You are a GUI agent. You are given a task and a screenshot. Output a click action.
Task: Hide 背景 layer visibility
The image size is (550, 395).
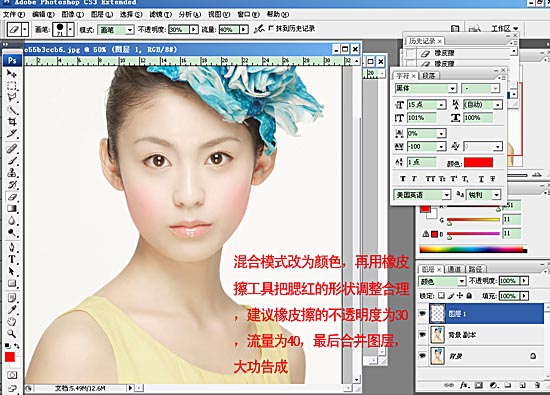point(422,356)
